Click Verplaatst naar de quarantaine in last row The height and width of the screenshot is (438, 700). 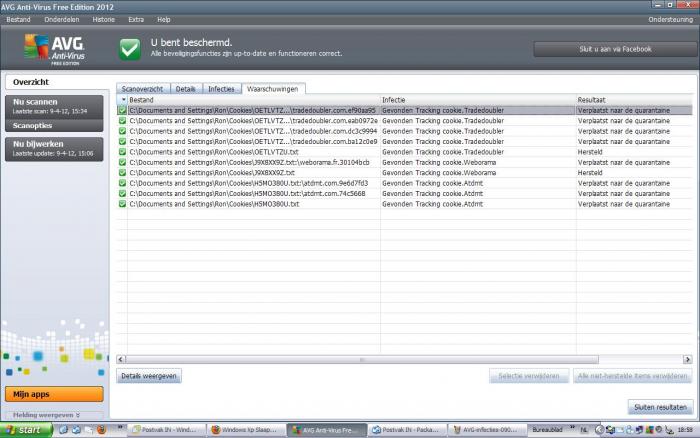624,204
